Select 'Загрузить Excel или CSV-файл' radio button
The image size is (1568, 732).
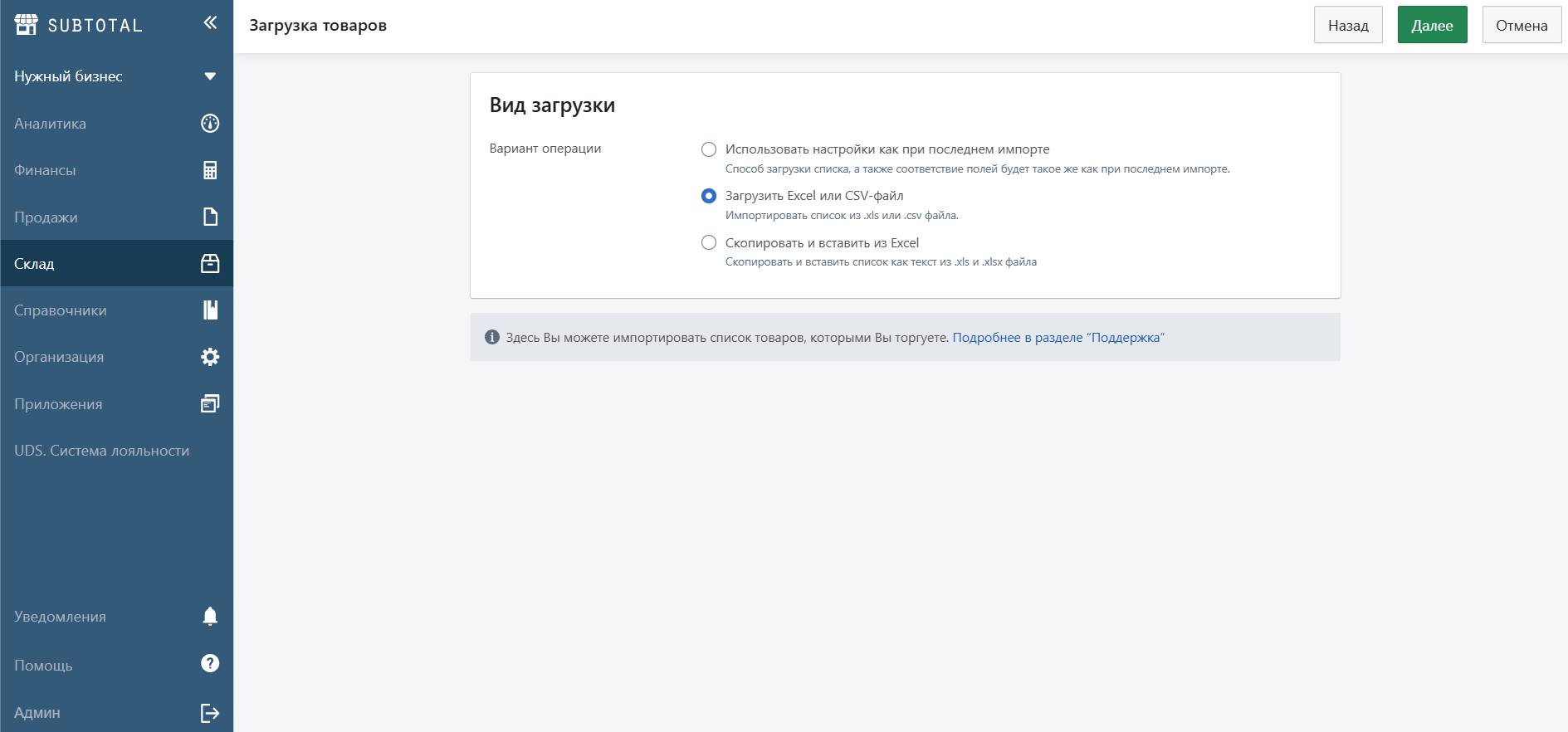[x=709, y=196]
